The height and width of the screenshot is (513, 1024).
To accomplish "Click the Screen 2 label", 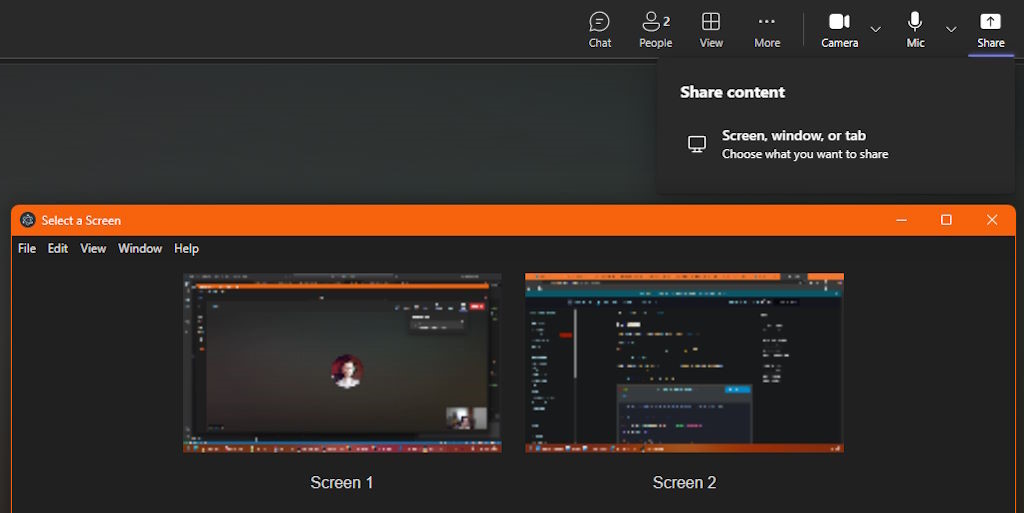I will (x=684, y=482).
